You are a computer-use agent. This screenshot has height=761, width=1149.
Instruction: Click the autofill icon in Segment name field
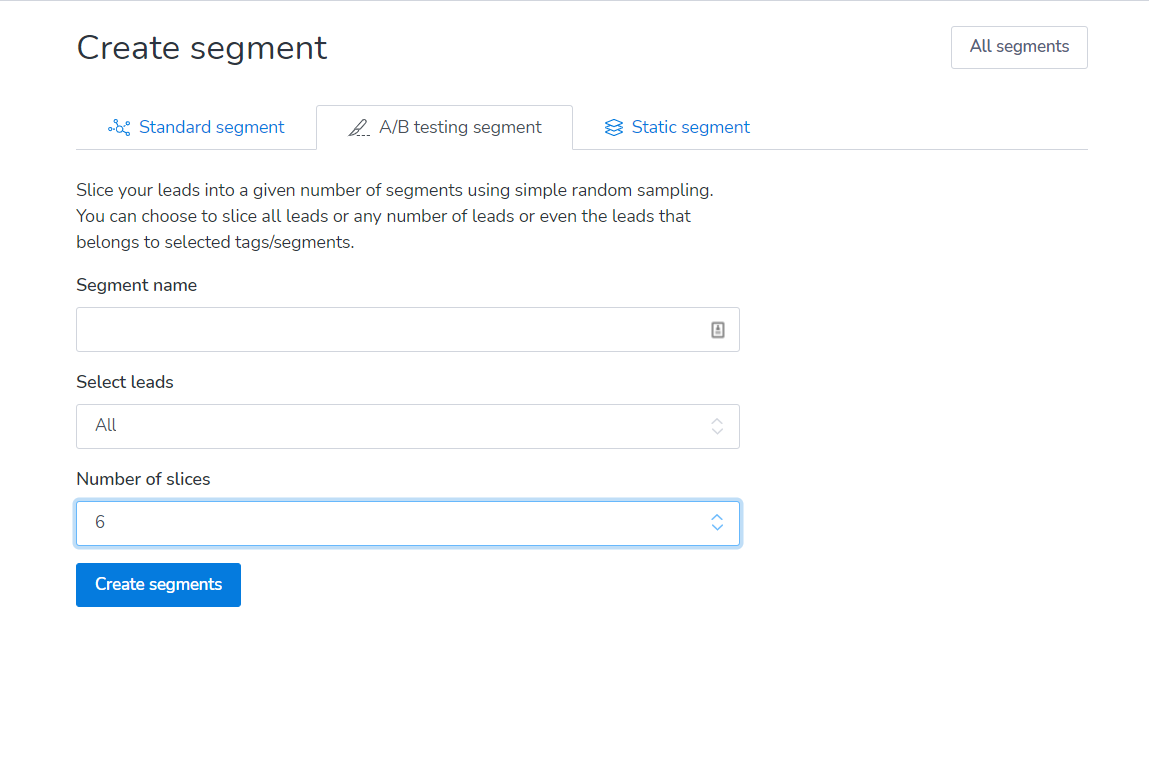(x=718, y=330)
